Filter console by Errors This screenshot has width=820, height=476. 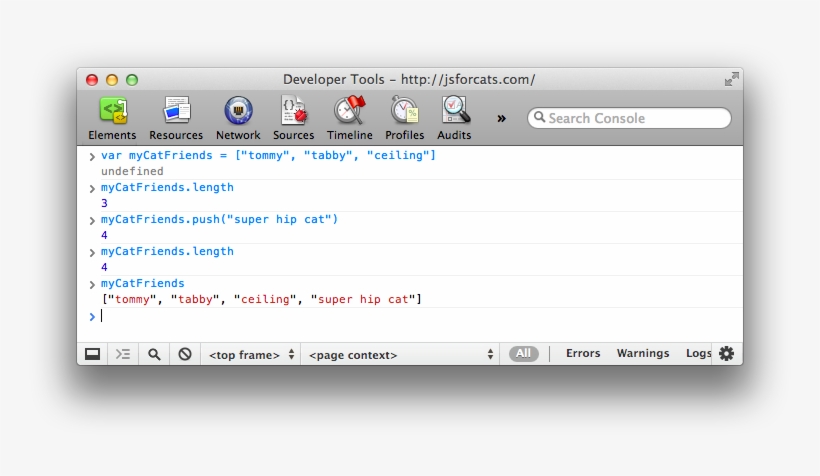[x=583, y=354]
